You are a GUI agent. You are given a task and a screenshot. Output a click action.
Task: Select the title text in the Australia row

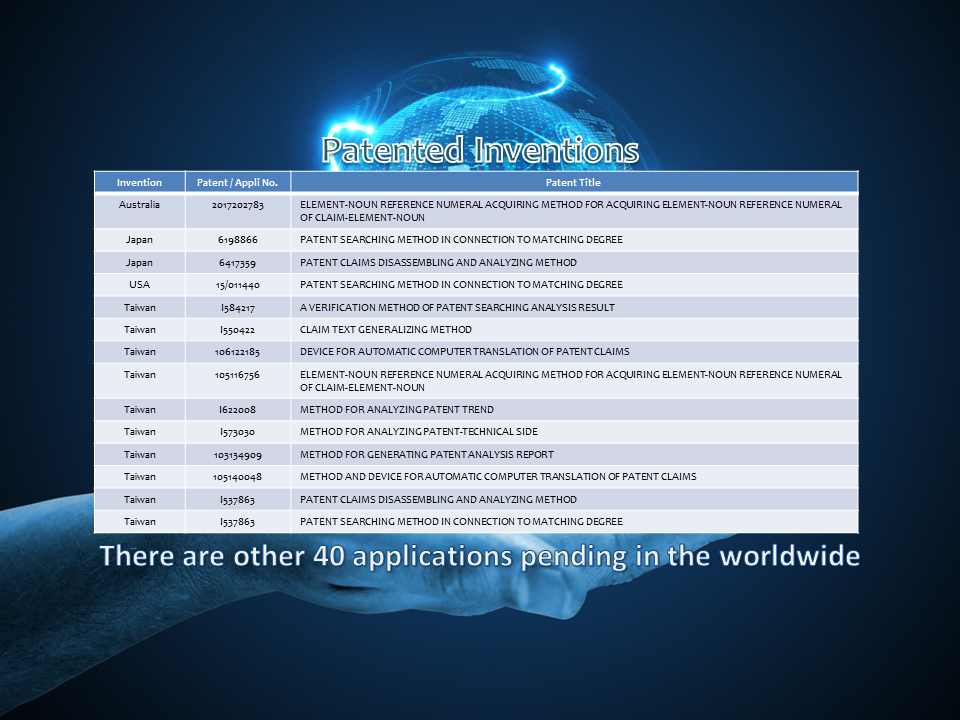click(571, 211)
